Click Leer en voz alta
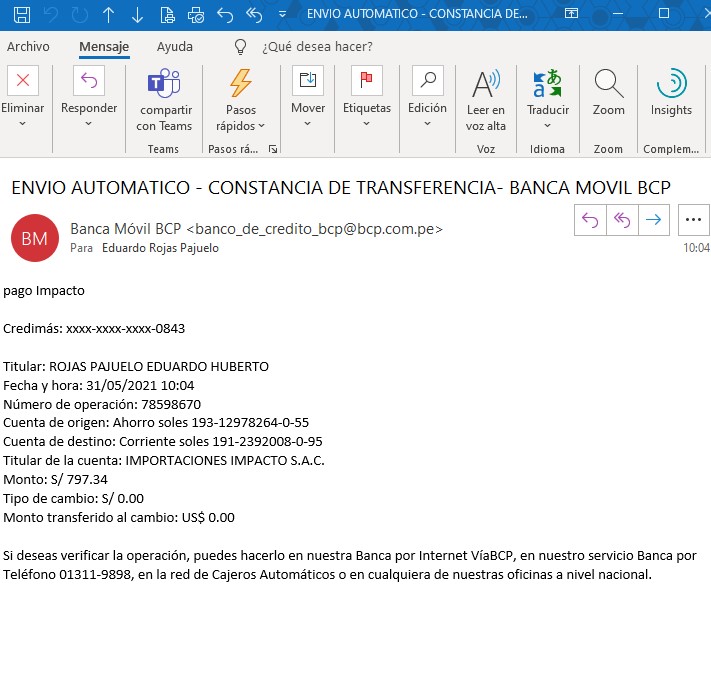Image resolution: width=711 pixels, height=685 pixels. coord(486,98)
